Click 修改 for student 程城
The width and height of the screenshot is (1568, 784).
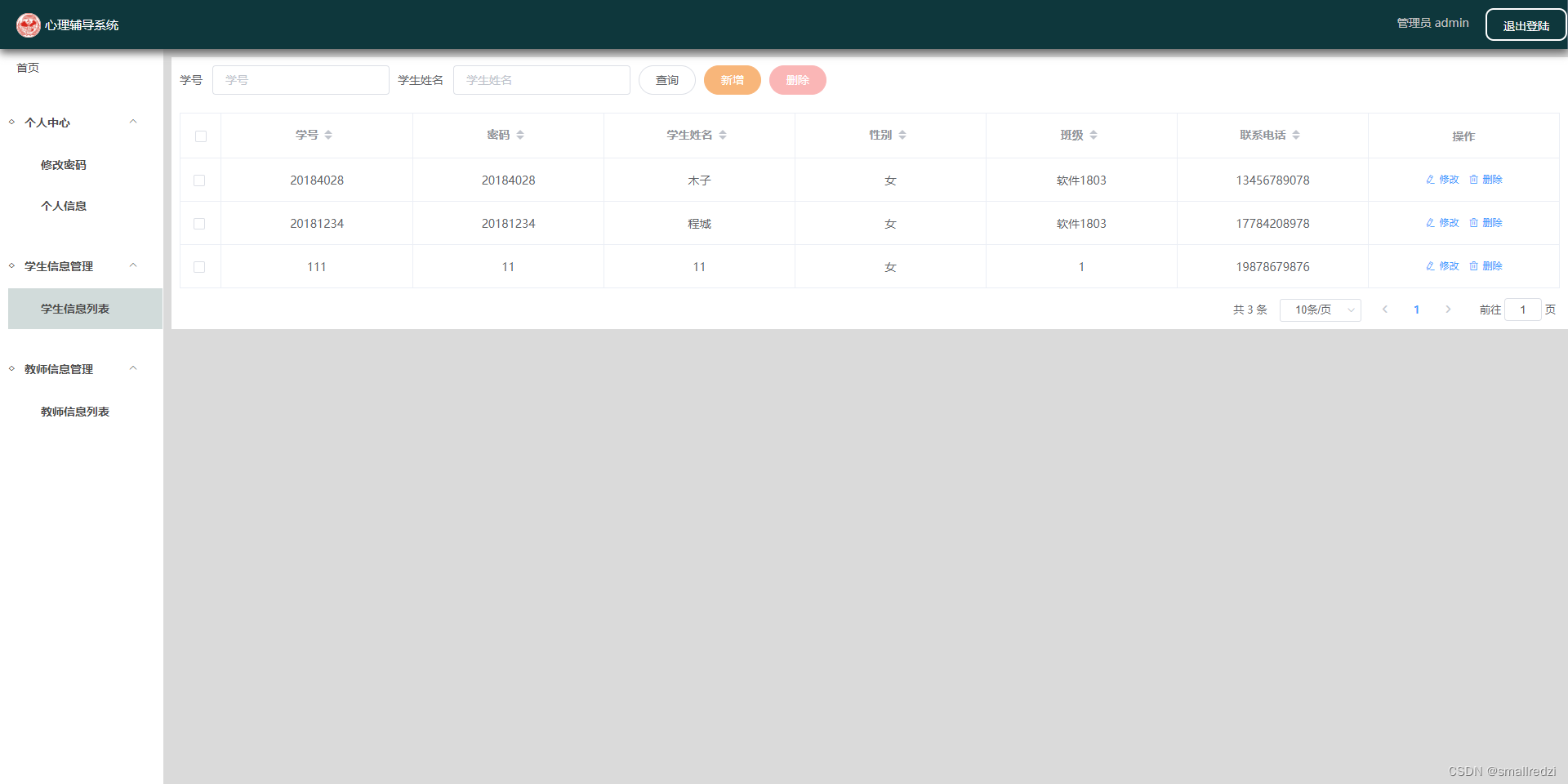point(1442,223)
